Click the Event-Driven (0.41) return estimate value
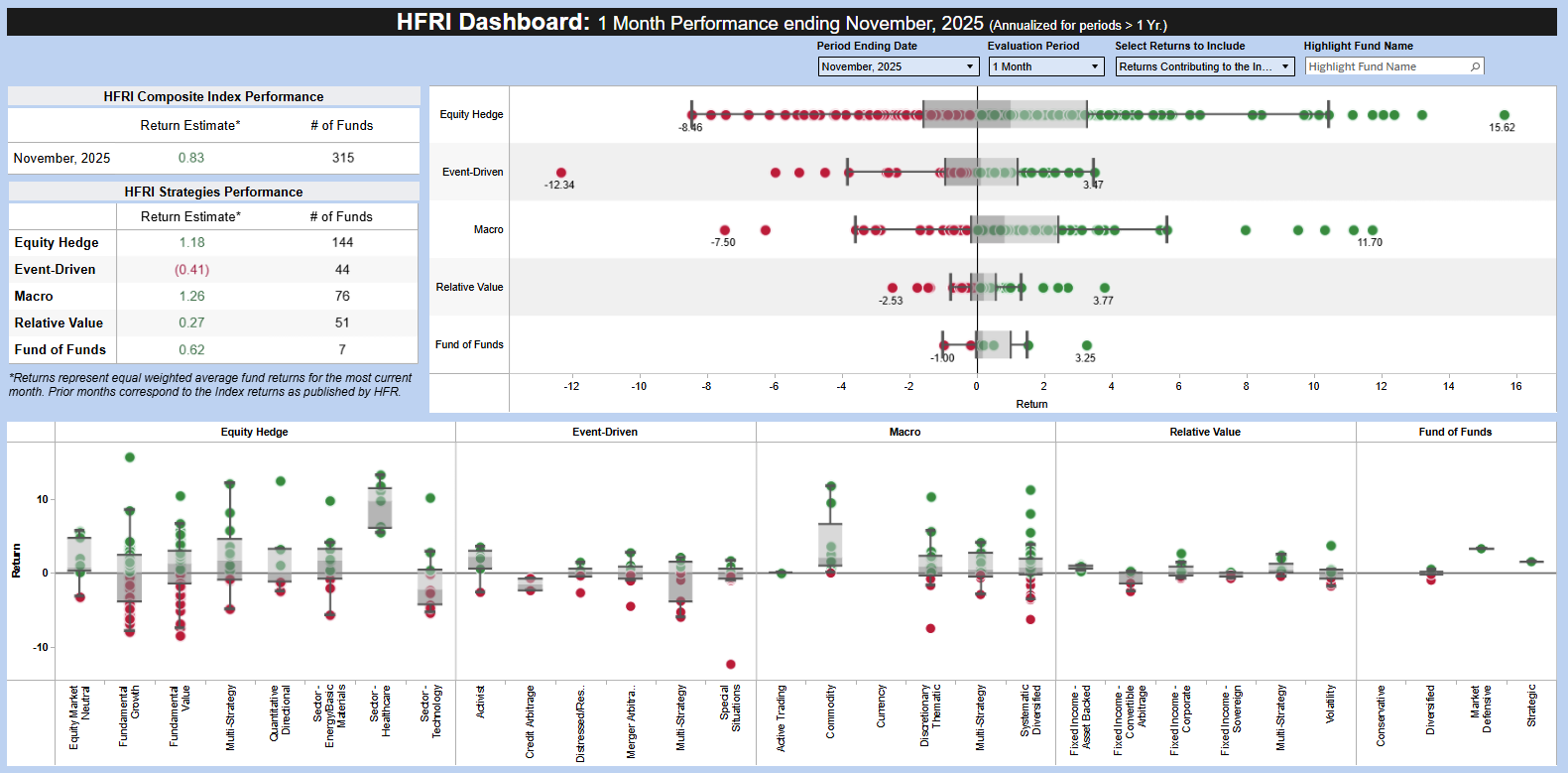 (191, 269)
